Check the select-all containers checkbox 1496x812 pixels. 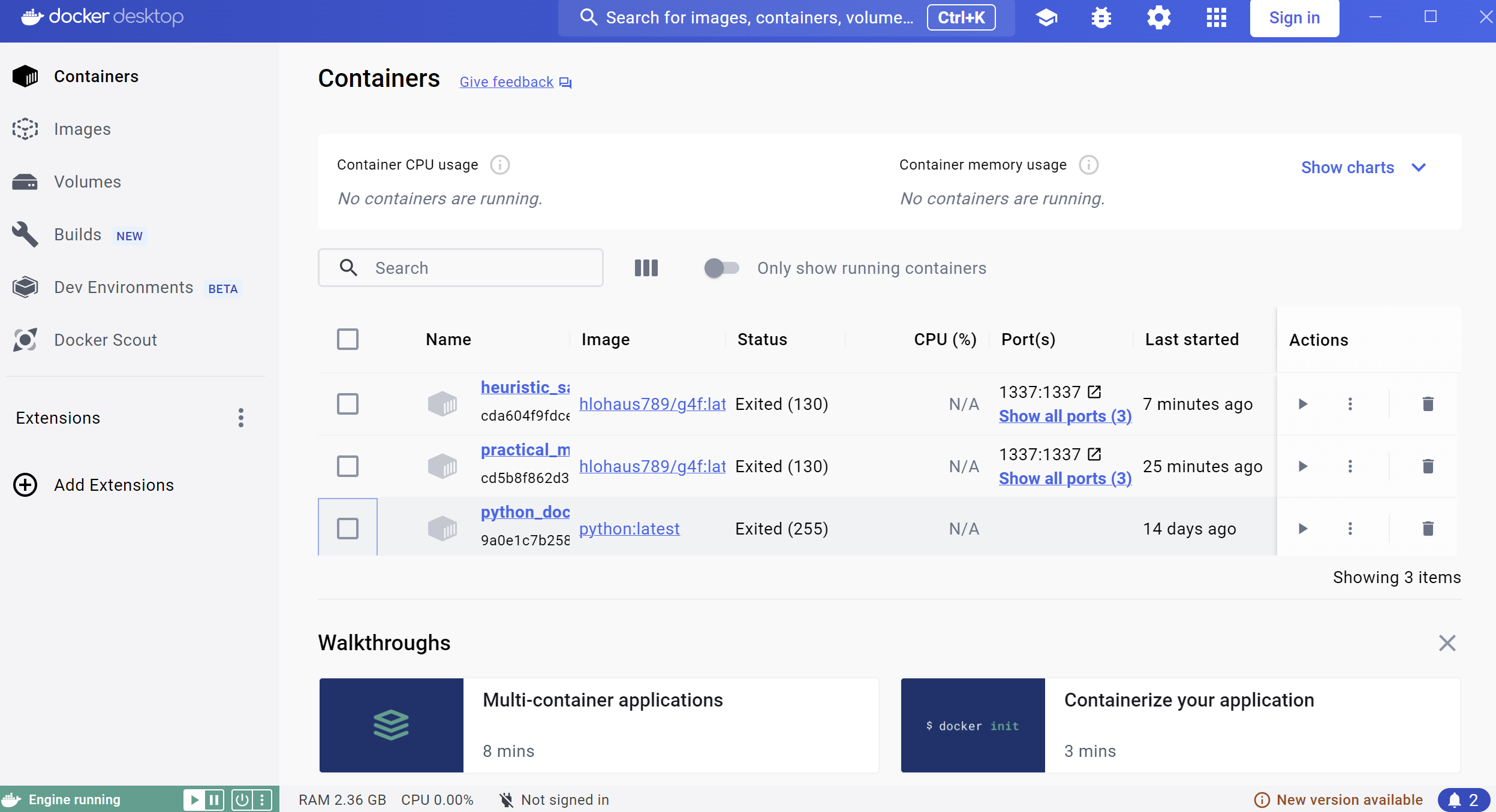tap(347, 339)
